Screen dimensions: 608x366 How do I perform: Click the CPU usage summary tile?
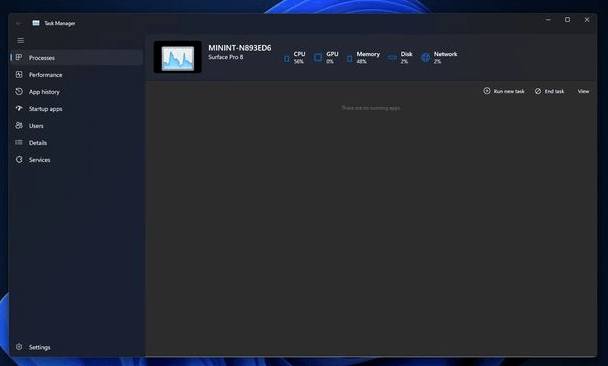point(295,57)
